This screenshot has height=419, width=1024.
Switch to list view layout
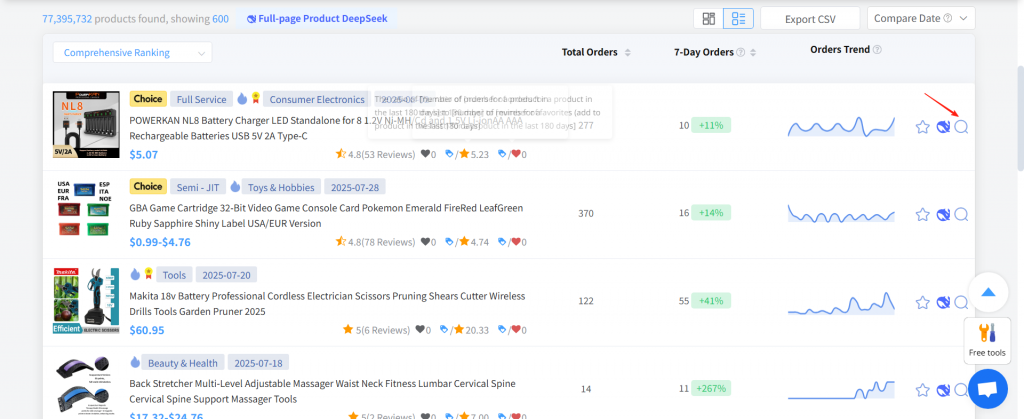point(737,19)
